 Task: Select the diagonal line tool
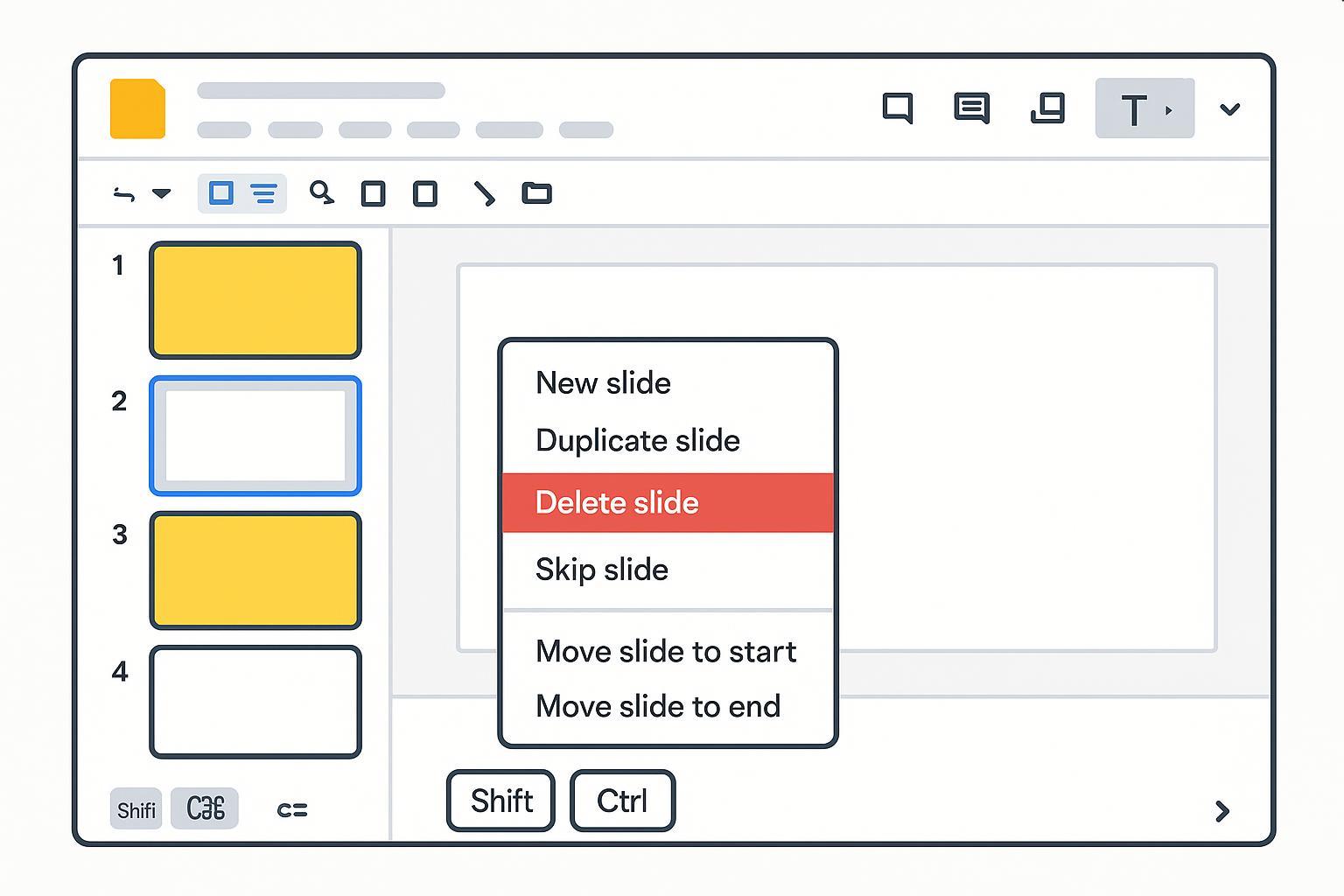pos(484,193)
